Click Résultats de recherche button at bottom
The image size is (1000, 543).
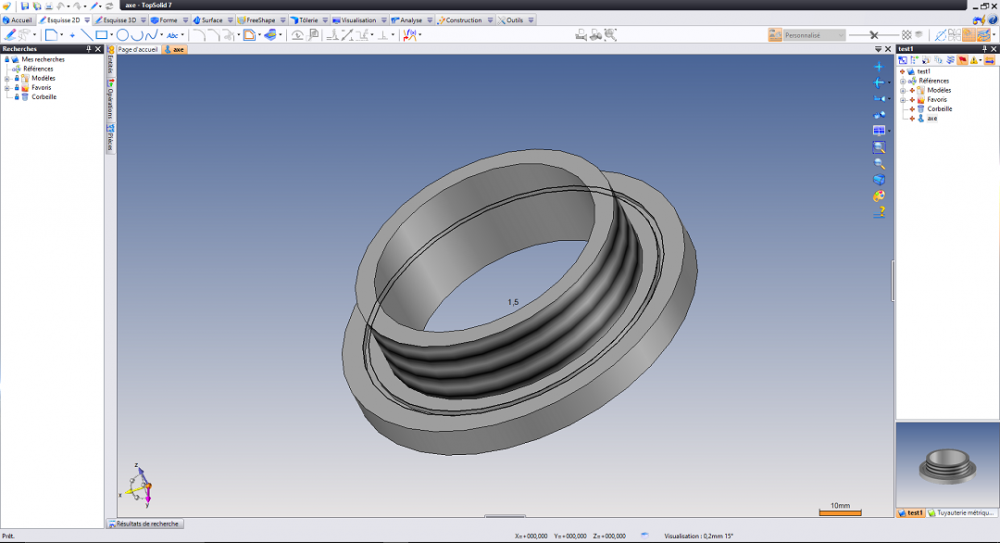click(145, 523)
